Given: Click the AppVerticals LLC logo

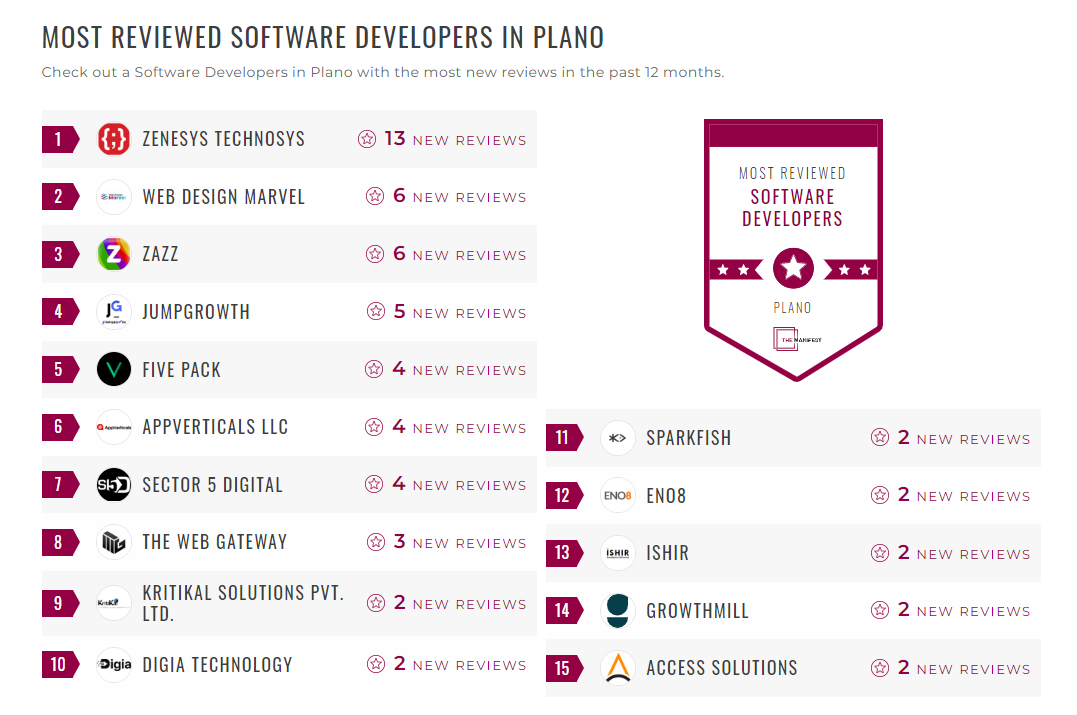Looking at the screenshot, I should click(114, 427).
